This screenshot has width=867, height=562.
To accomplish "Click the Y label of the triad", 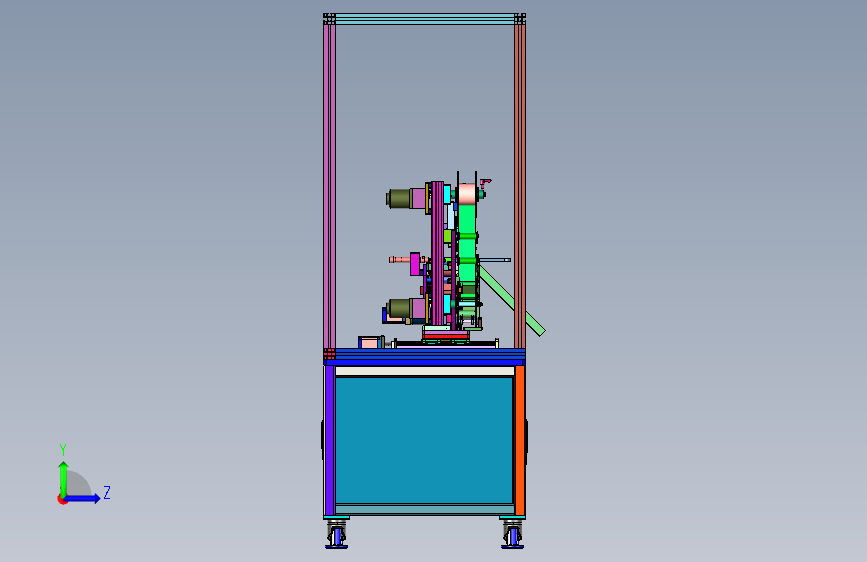I will [x=63, y=450].
